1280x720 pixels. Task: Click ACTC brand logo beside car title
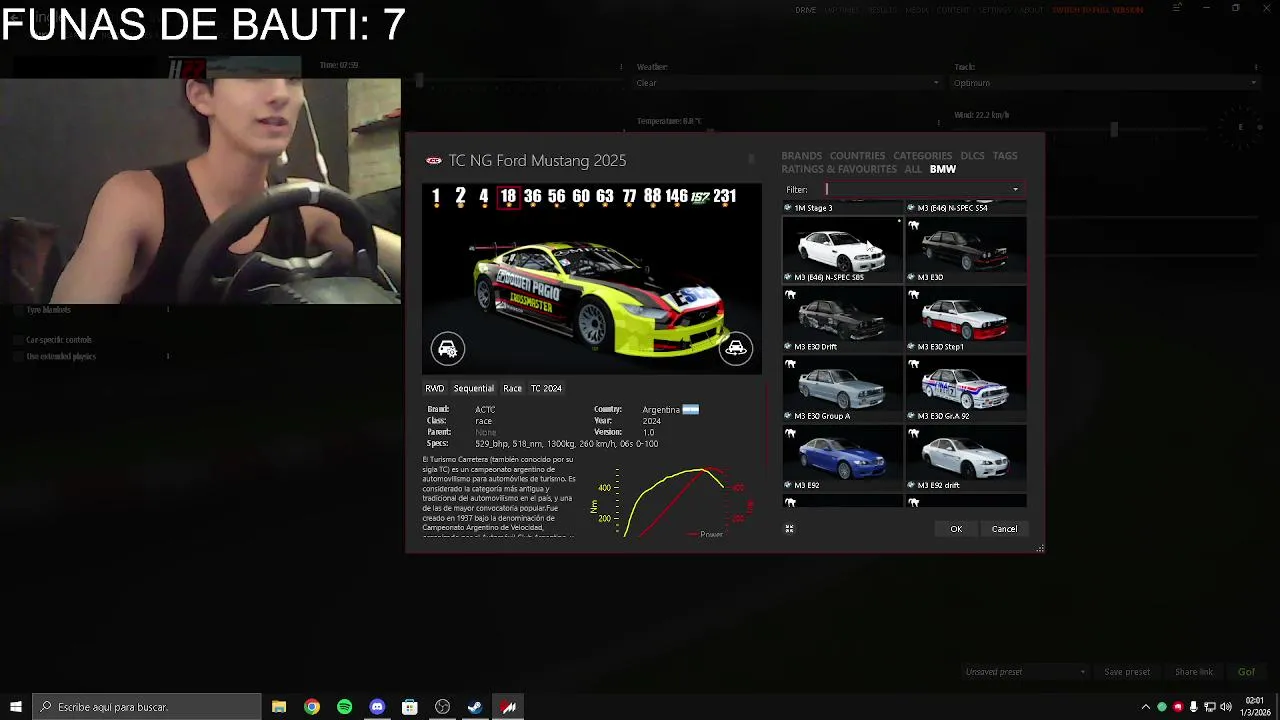click(x=434, y=160)
